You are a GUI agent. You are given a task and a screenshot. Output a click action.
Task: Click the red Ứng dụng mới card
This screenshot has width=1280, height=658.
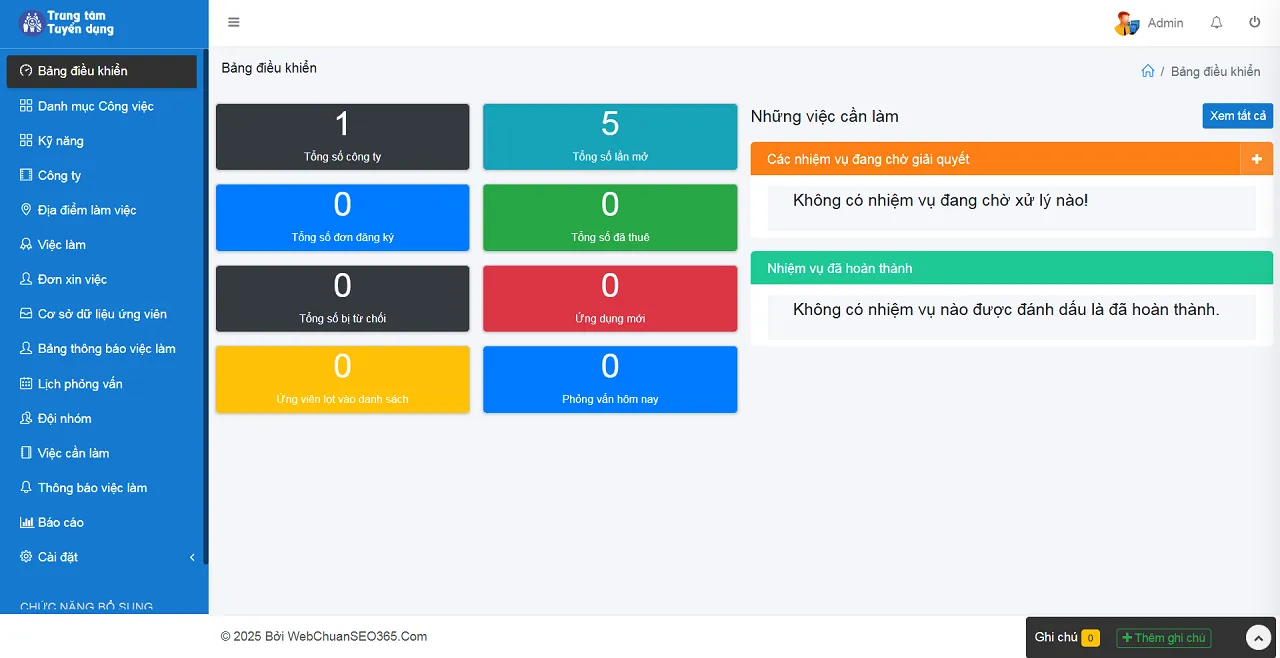click(609, 299)
